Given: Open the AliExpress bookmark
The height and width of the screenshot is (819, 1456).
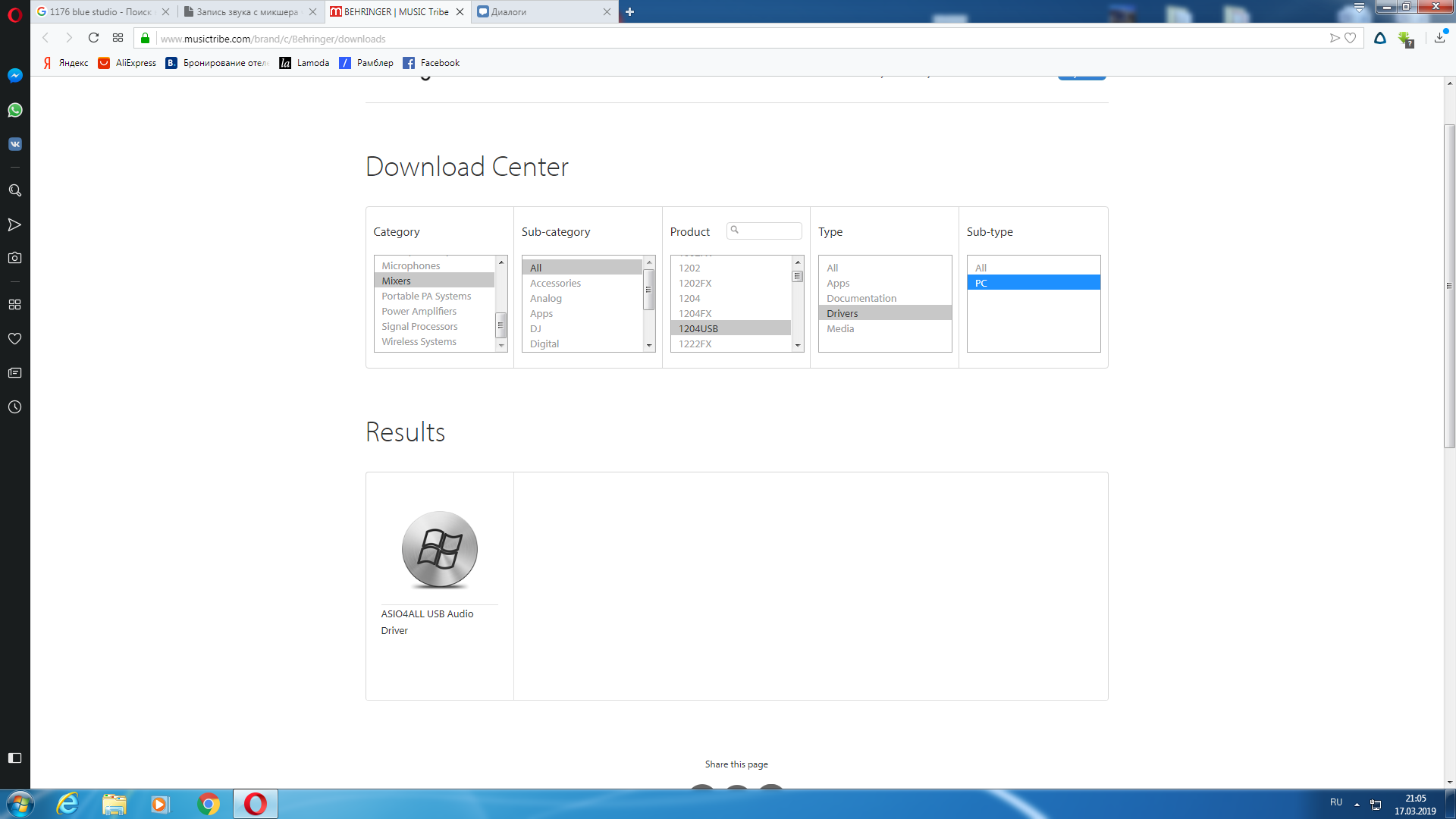Looking at the screenshot, I should point(127,63).
